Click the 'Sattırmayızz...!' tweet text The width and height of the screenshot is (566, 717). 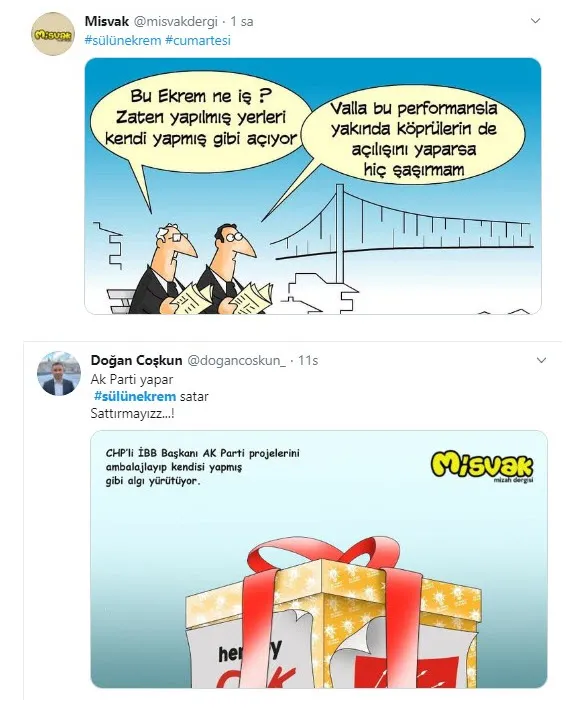point(132,413)
